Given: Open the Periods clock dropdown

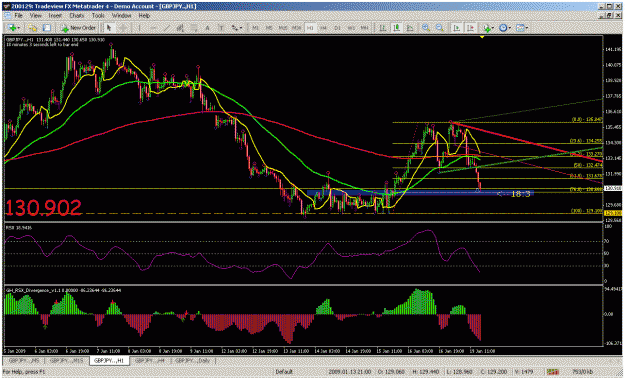Looking at the screenshot, I should [x=504, y=28].
